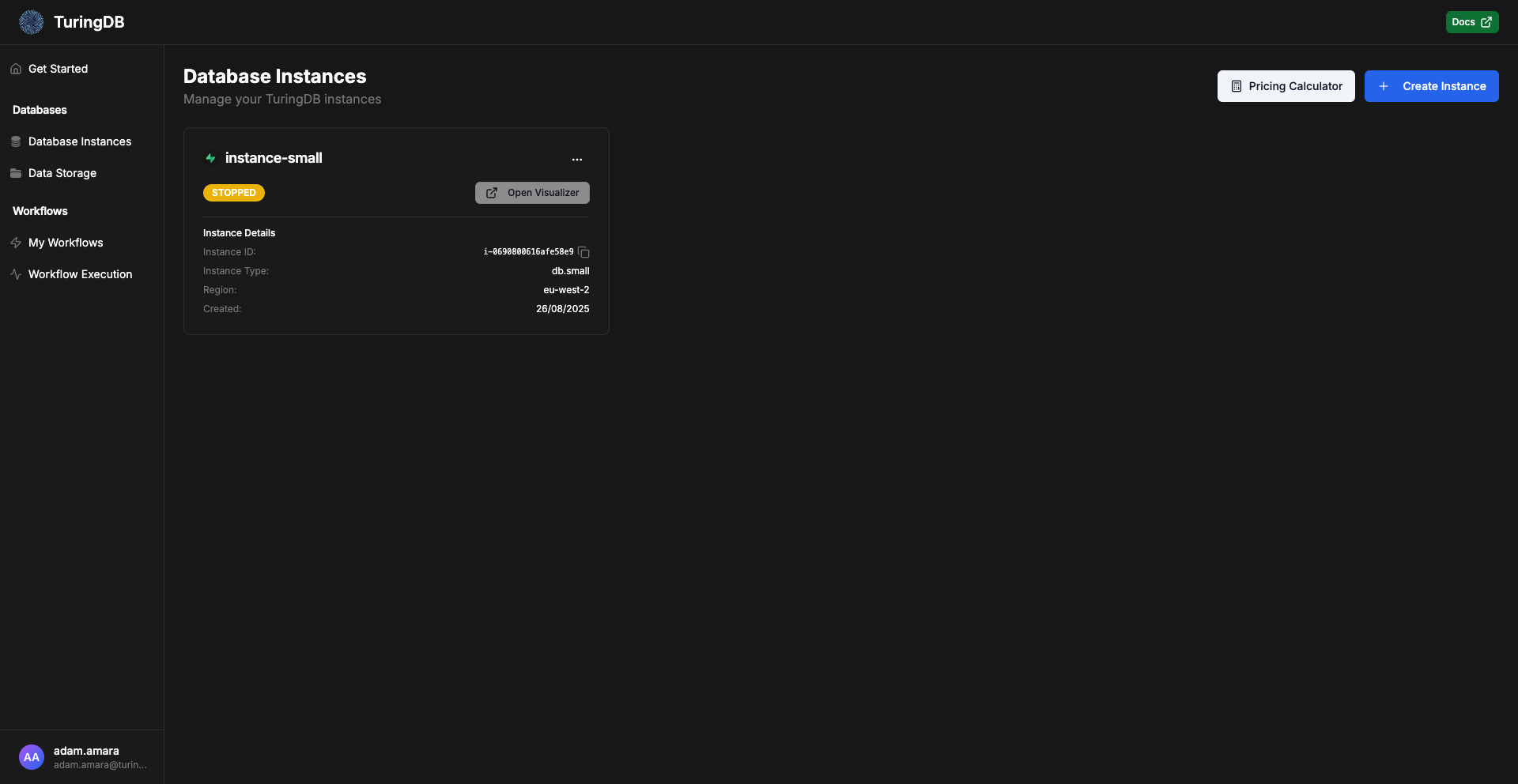Click the STOPPED status badge
Screen dimensions: 1518x784
click(233, 193)
